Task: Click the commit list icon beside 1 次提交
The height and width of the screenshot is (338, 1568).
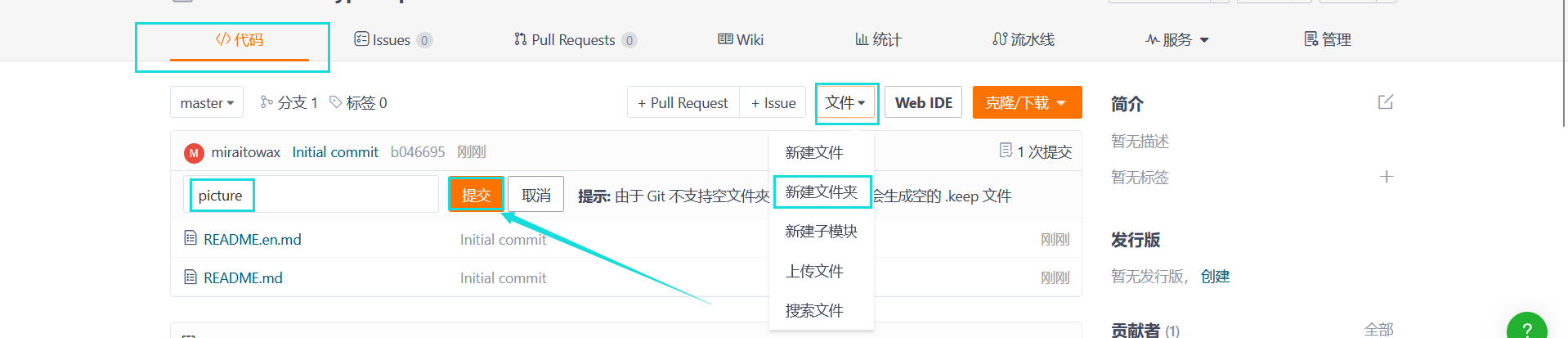Action: (1006, 151)
